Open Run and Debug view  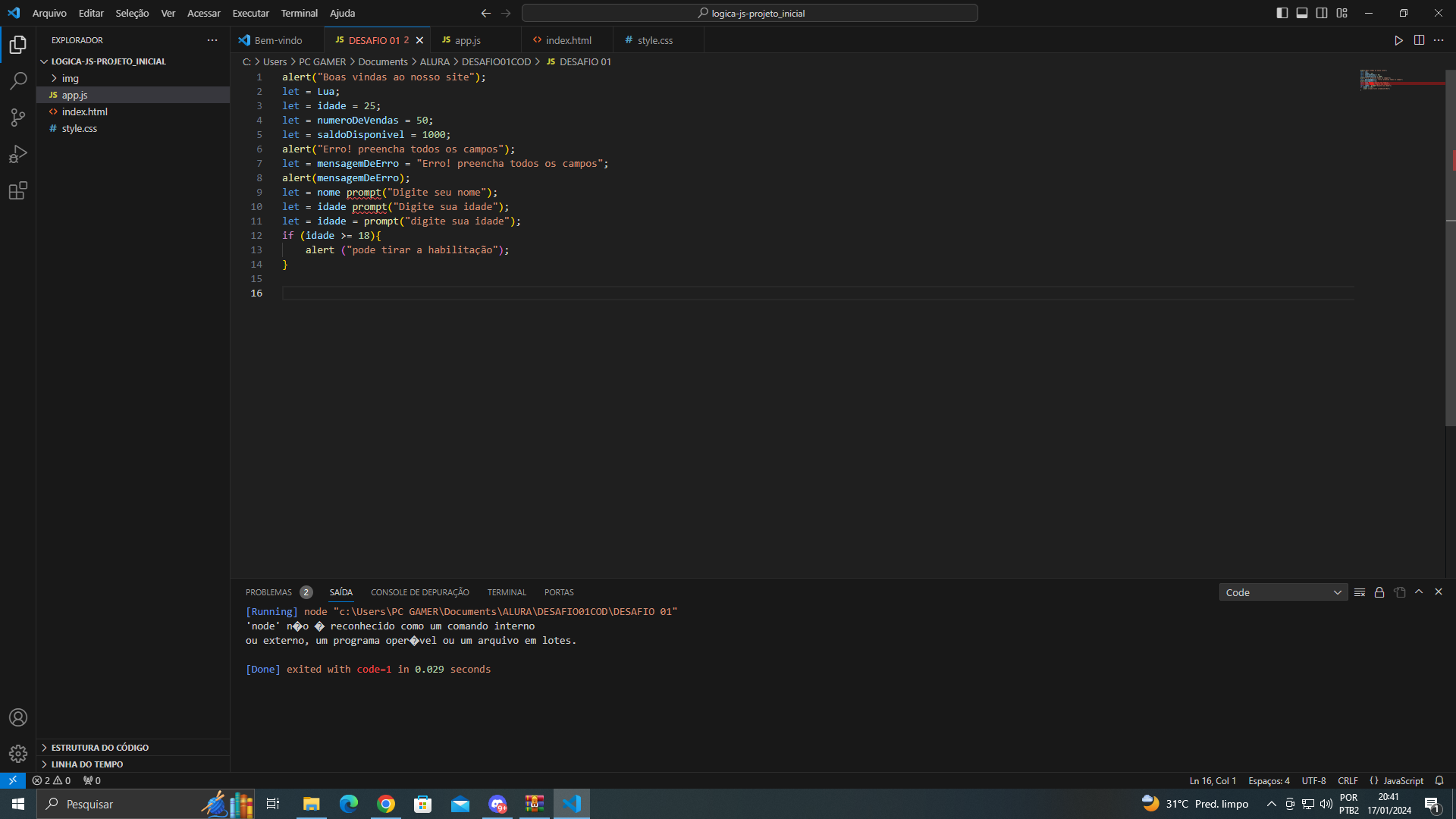click(18, 154)
